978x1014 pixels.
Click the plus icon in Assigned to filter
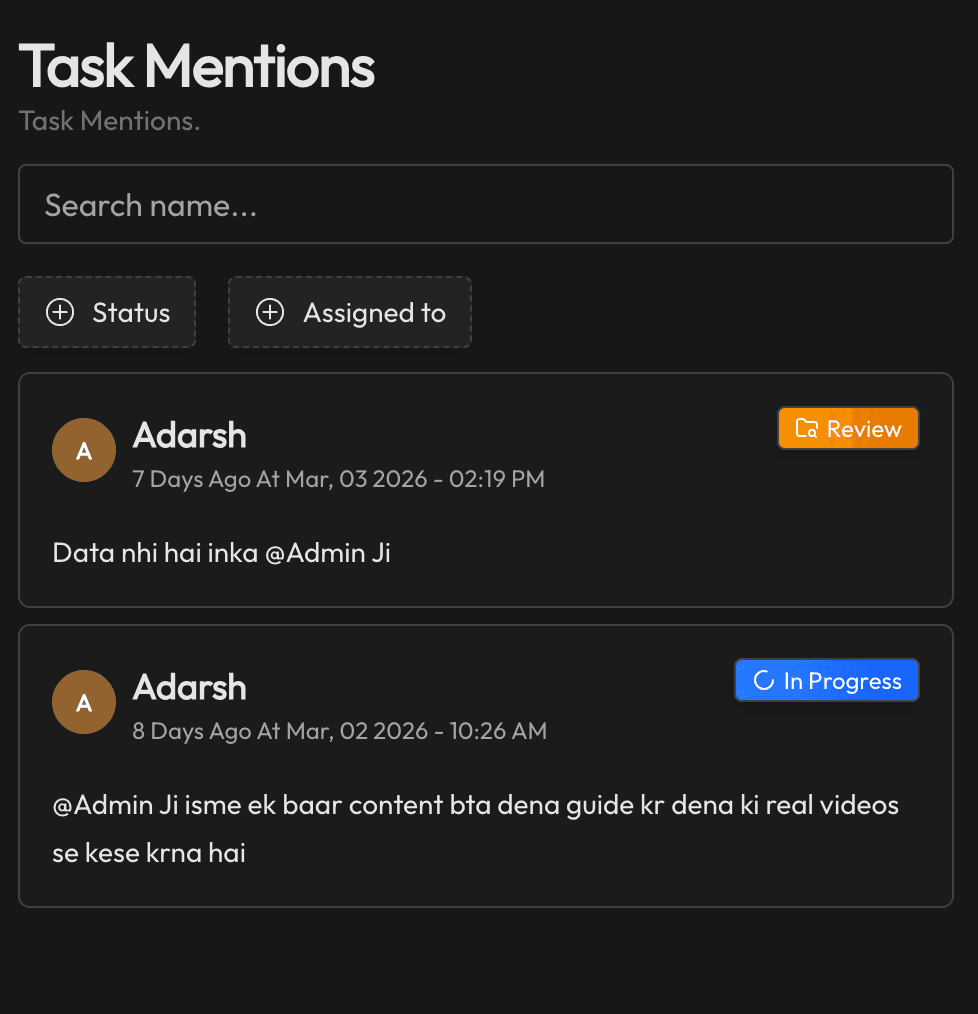[x=270, y=312]
